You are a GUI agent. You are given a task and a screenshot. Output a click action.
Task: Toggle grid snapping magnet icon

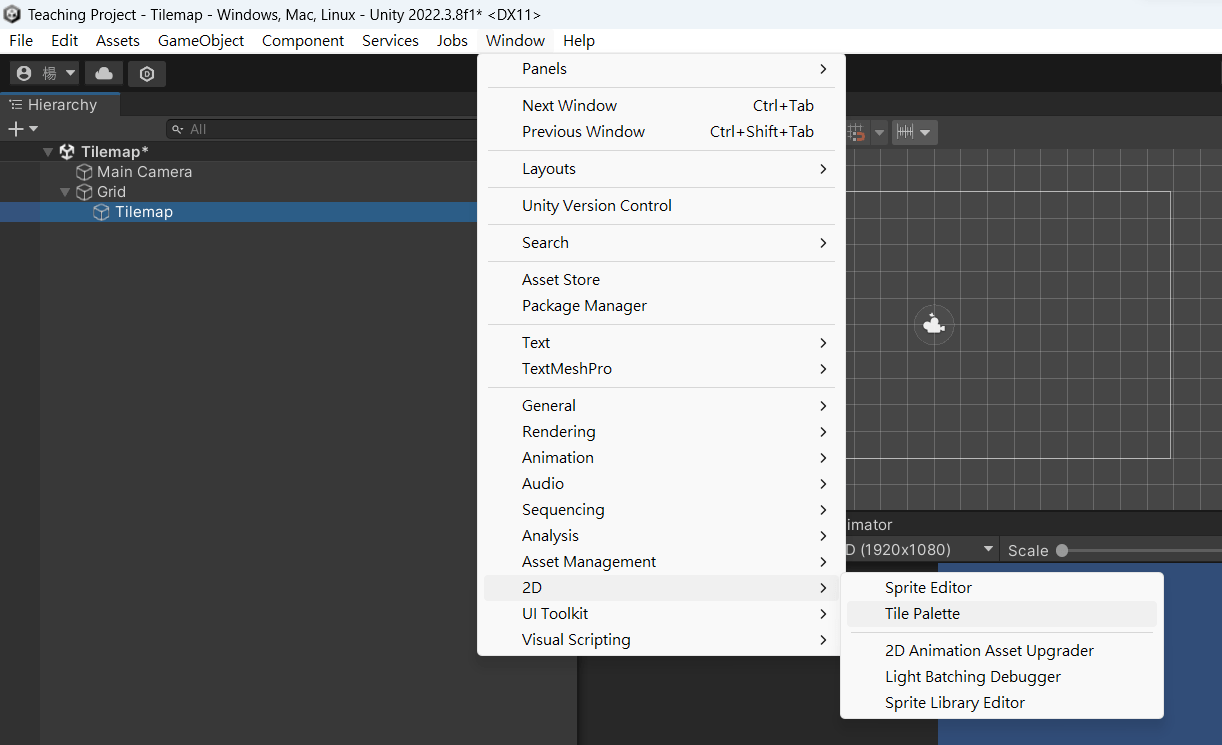[x=857, y=132]
